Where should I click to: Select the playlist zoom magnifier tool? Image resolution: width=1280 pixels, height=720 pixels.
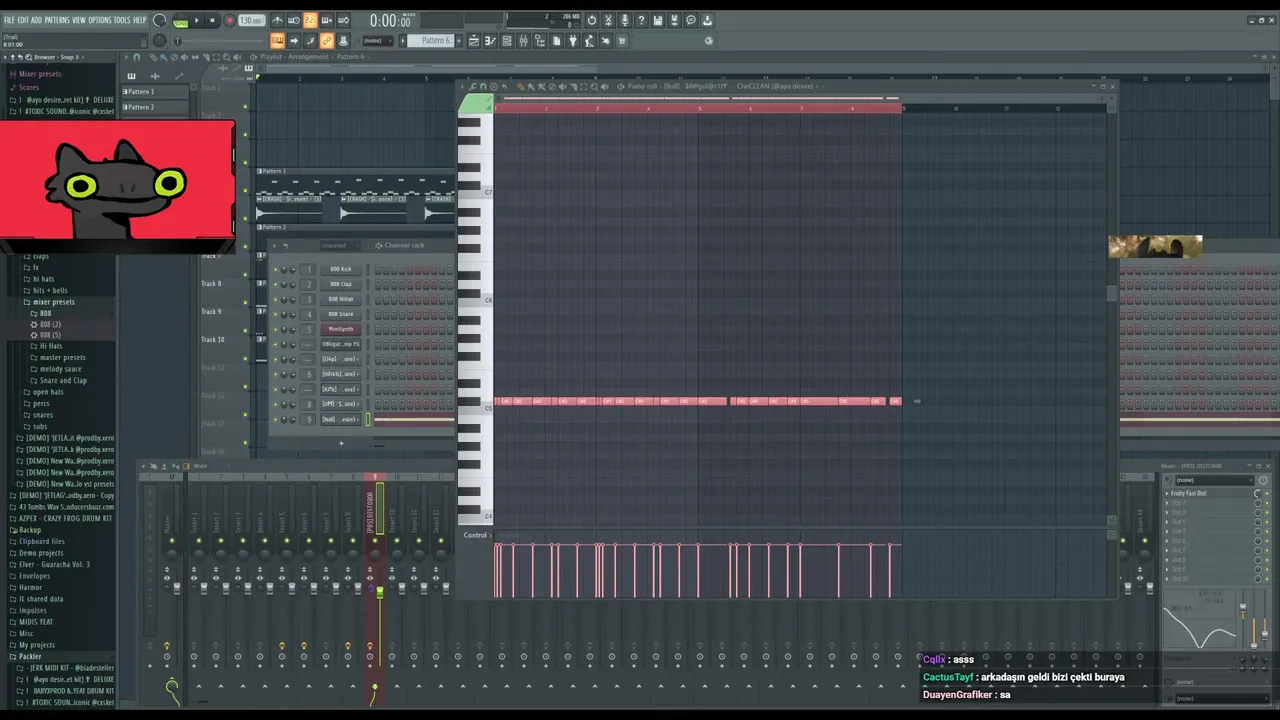(x=226, y=57)
